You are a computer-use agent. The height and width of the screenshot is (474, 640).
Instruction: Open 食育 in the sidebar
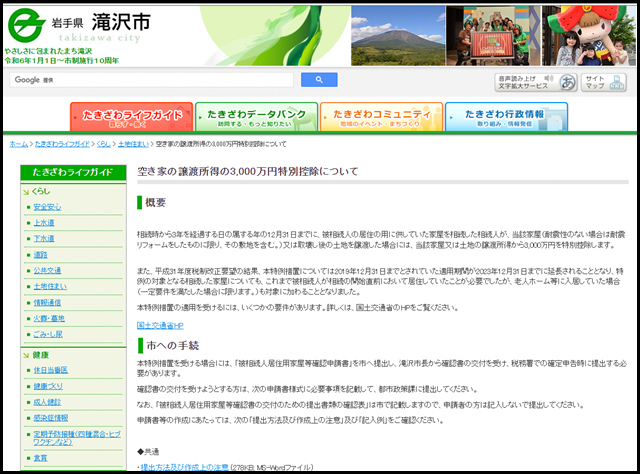click(x=40, y=458)
